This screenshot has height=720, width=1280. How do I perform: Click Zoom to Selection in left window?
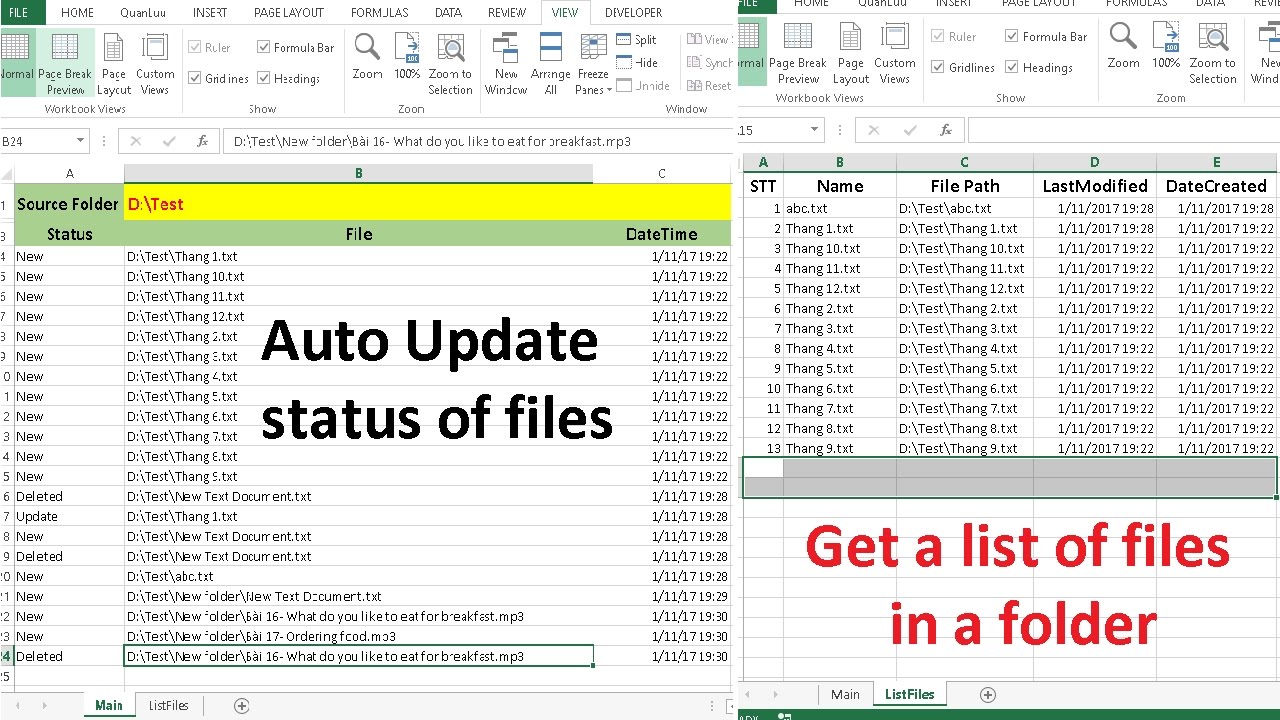pos(450,64)
